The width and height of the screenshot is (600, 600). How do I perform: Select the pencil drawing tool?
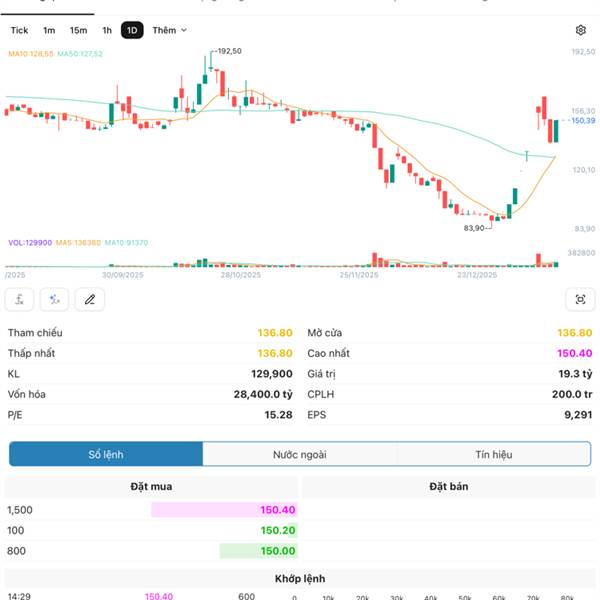click(x=90, y=299)
